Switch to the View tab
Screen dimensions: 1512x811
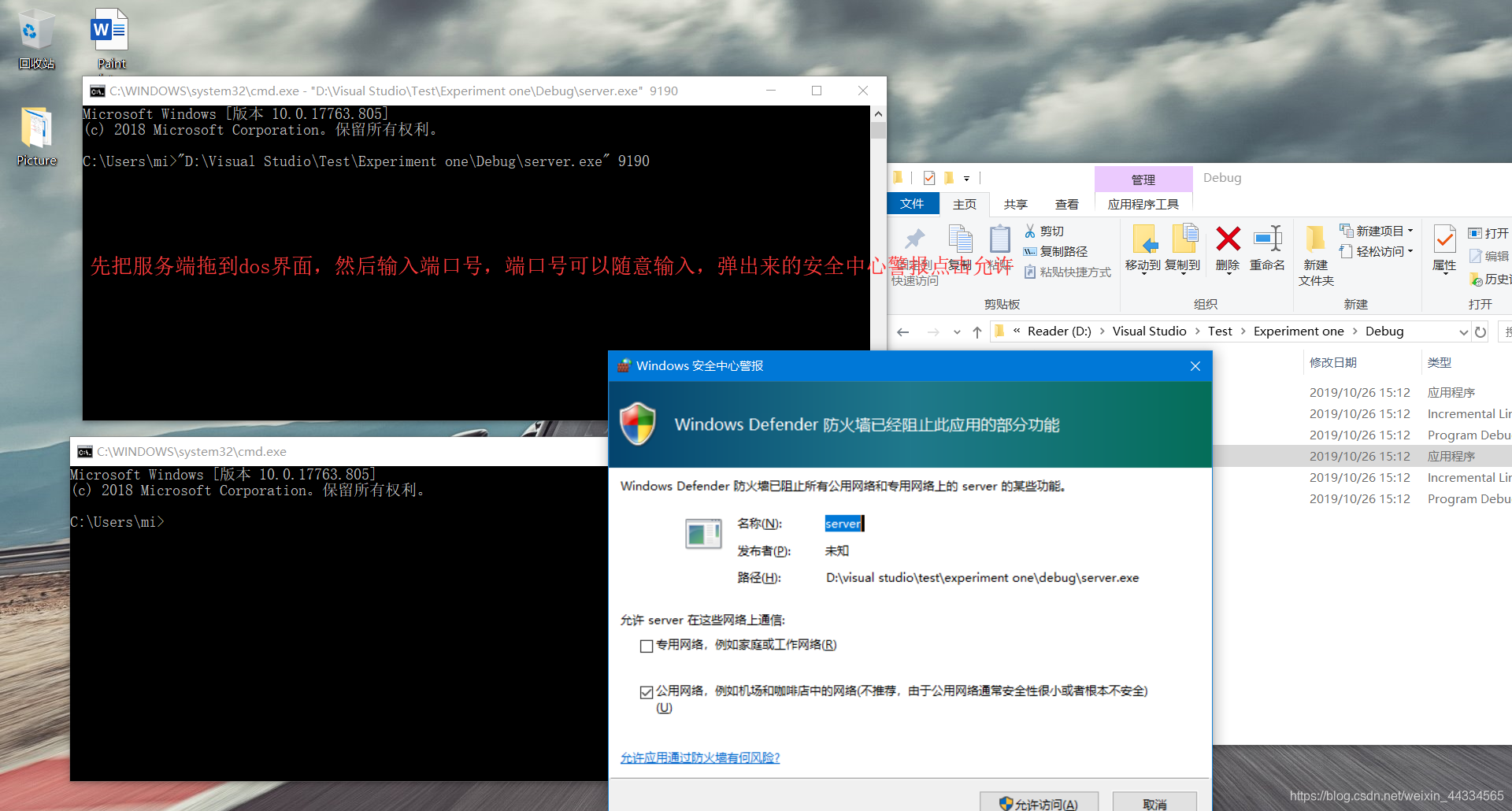pos(1067,204)
